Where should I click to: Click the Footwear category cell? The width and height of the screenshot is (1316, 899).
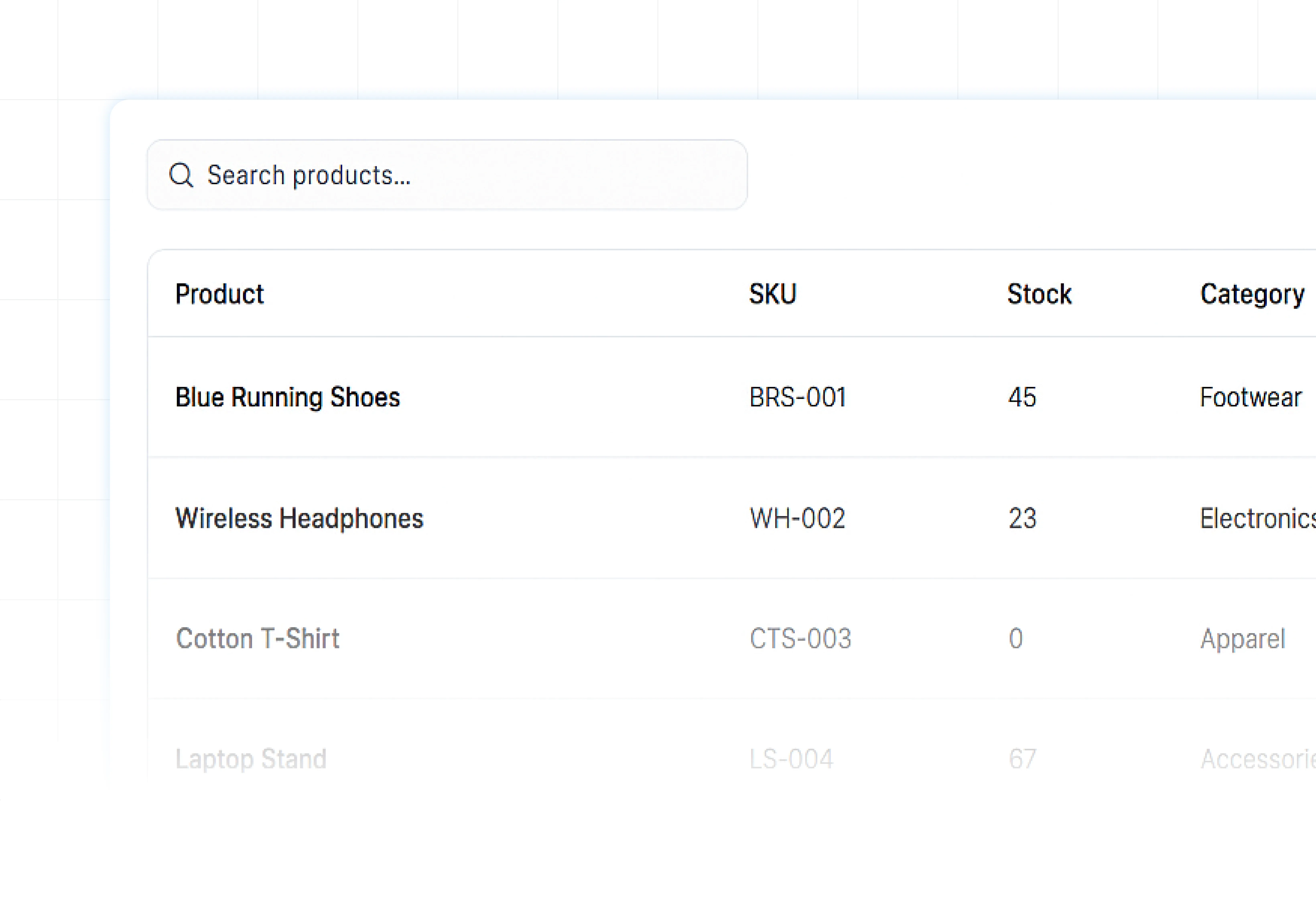click(x=1250, y=397)
